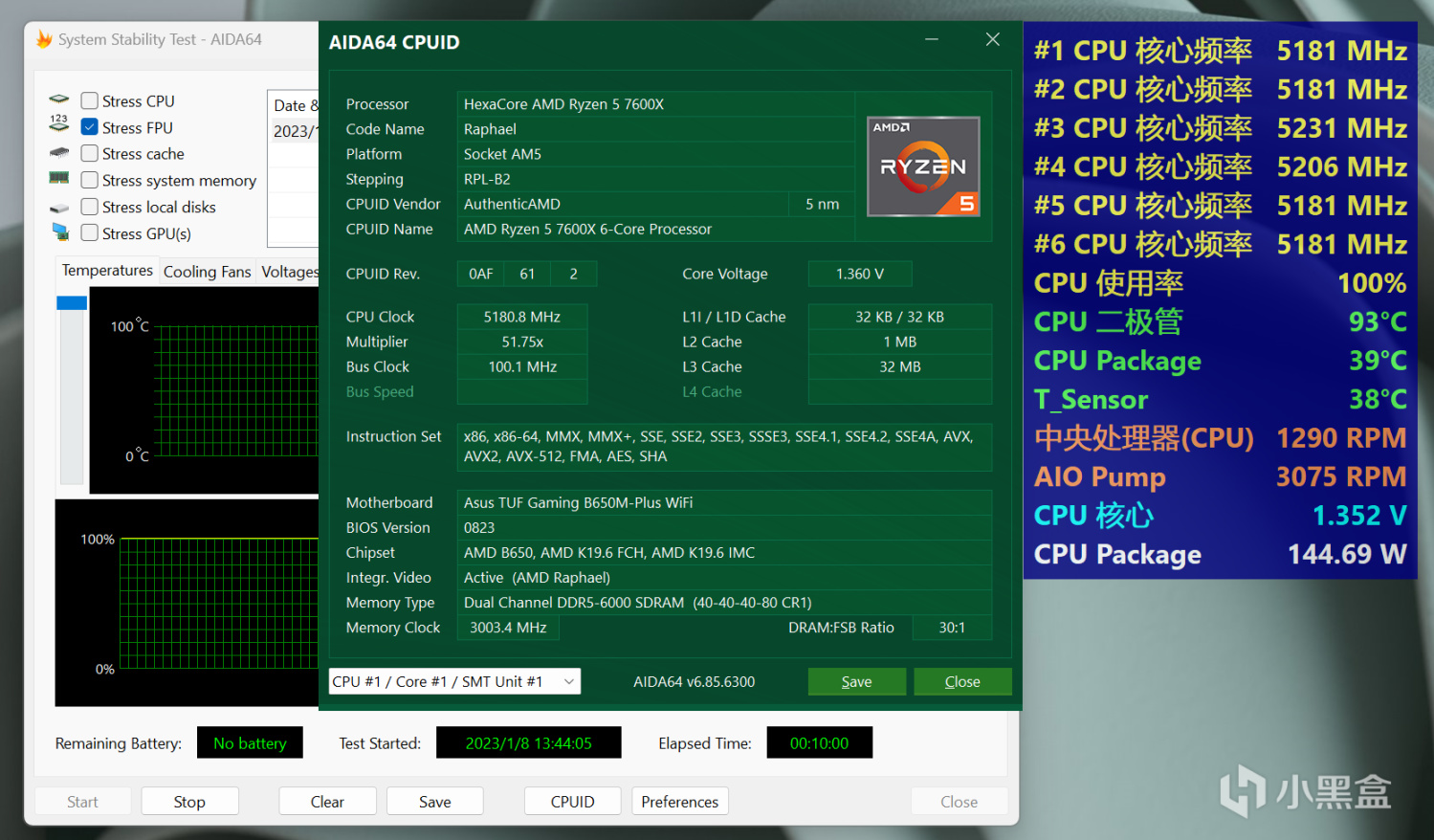1434x840 pixels.
Task: Click the green Save button in CPUID window
Action: (857, 681)
